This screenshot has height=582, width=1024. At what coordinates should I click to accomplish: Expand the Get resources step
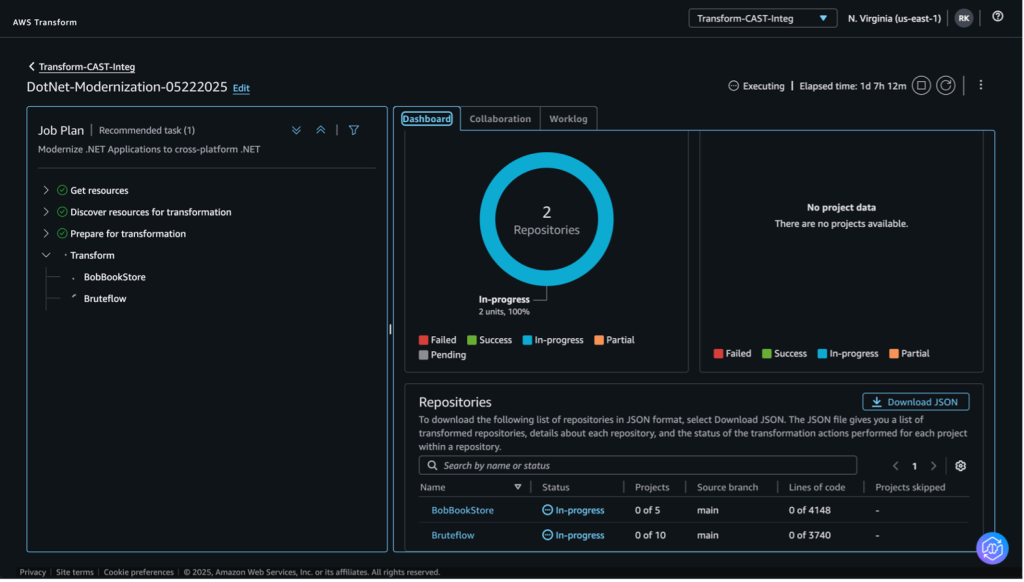45,190
